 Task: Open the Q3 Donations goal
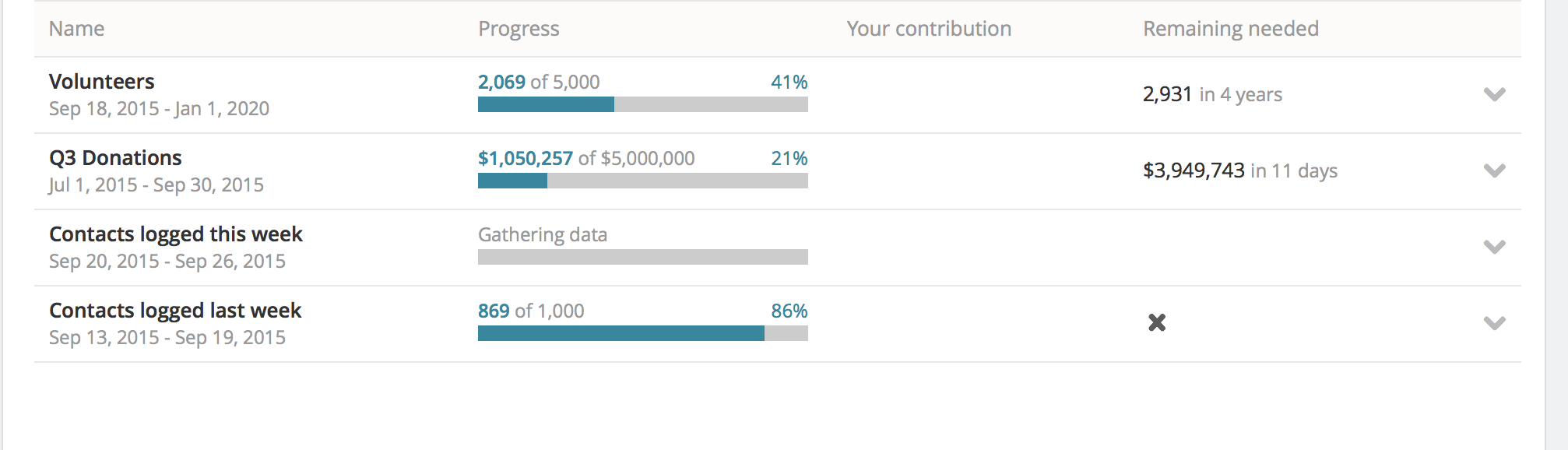click(x=115, y=157)
